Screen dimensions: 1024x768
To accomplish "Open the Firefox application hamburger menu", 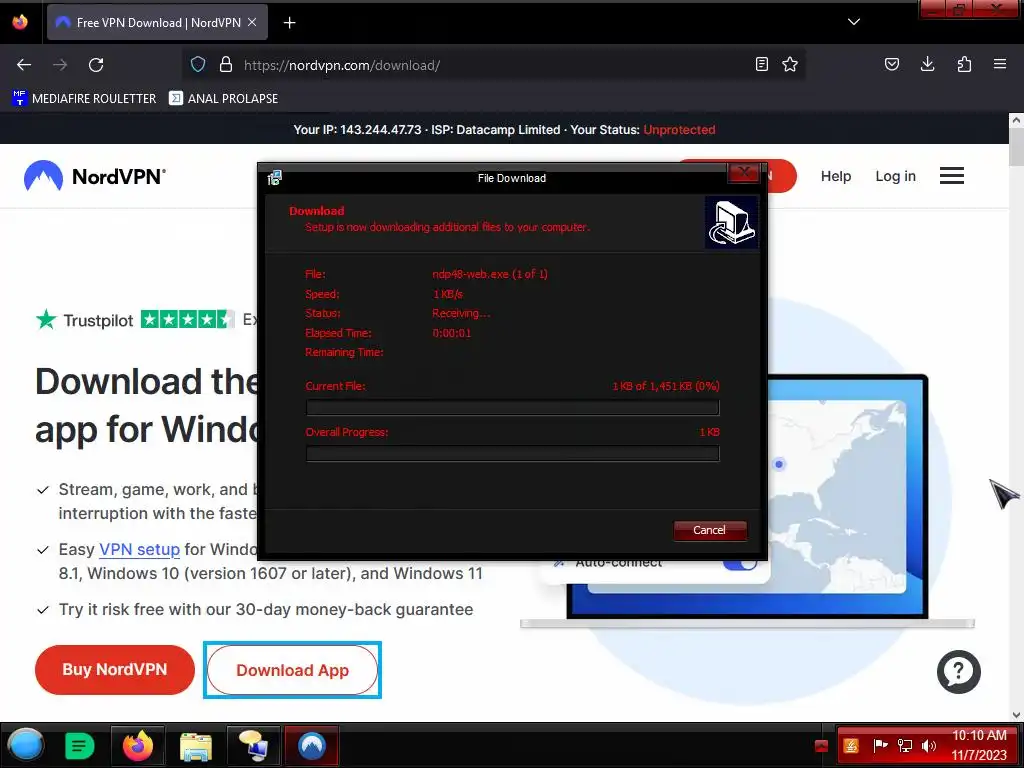I will click(1000, 65).
